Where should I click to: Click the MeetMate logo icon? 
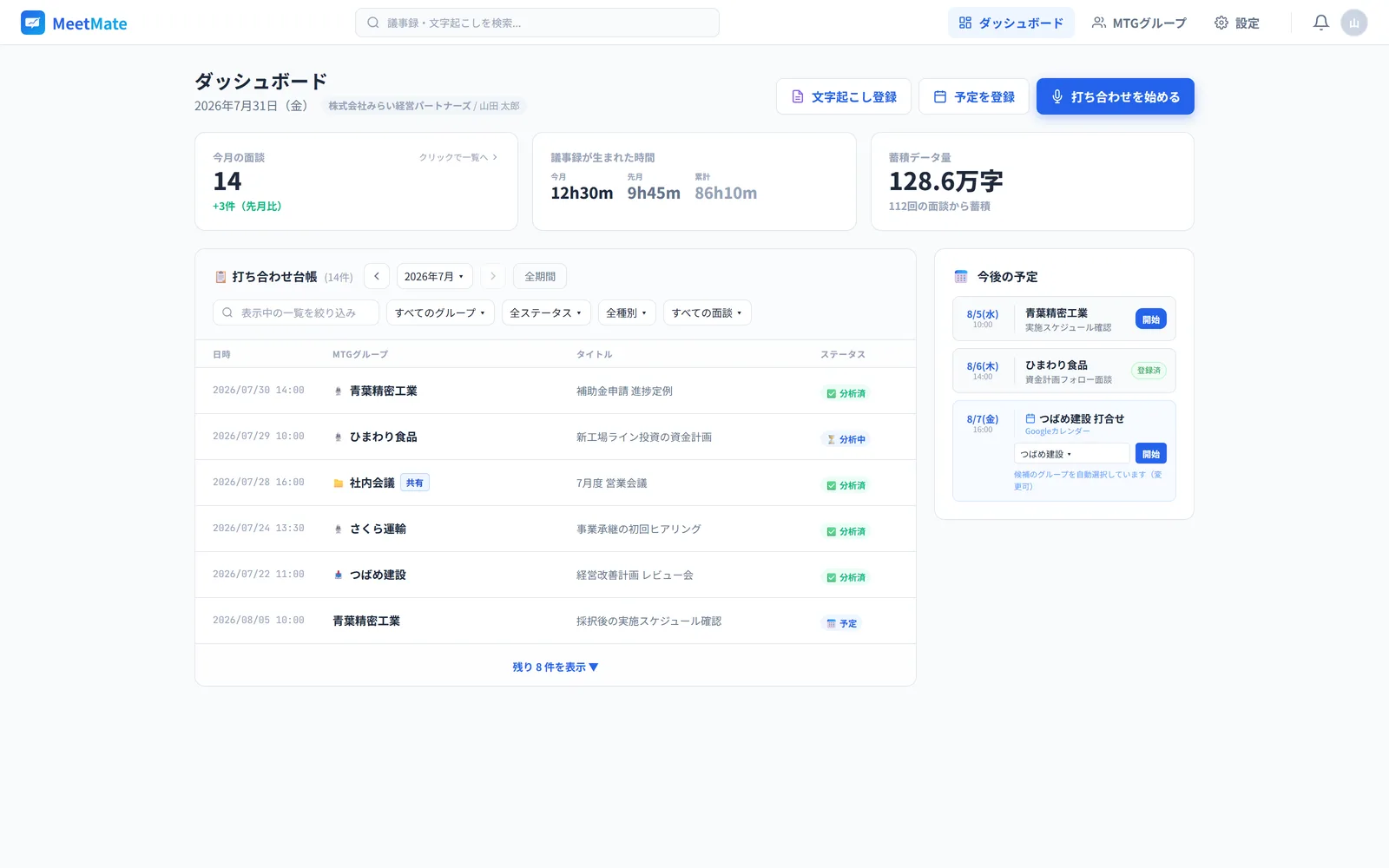33,23
